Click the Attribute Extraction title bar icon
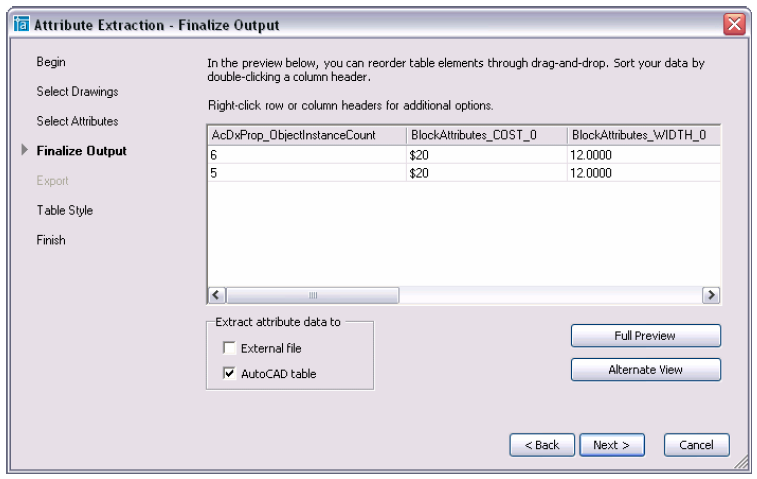Image resolution: width=757 pixels, height=479 pixels. point(21,24)
